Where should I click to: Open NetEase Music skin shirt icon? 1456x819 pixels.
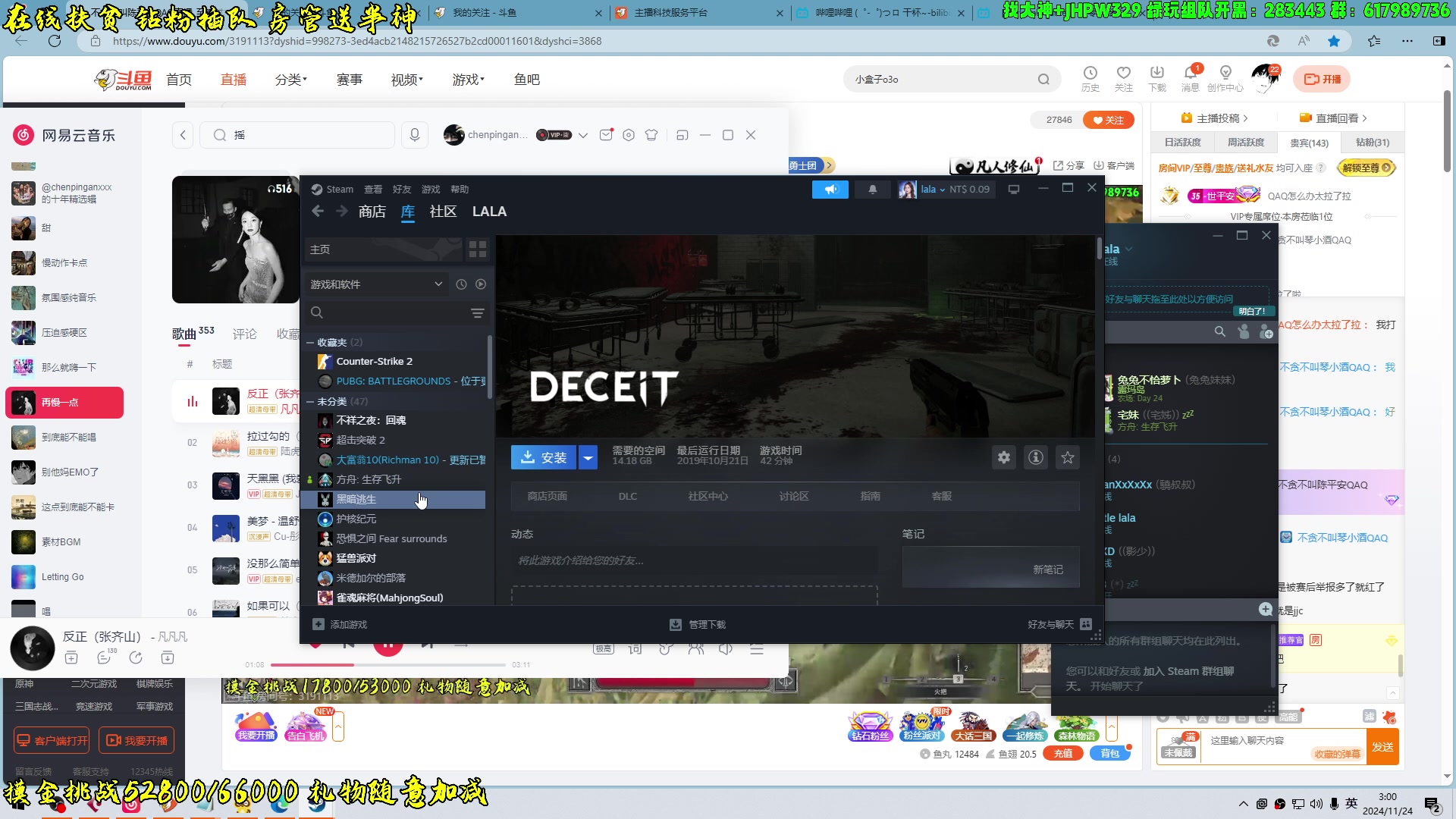coord(651,135)
